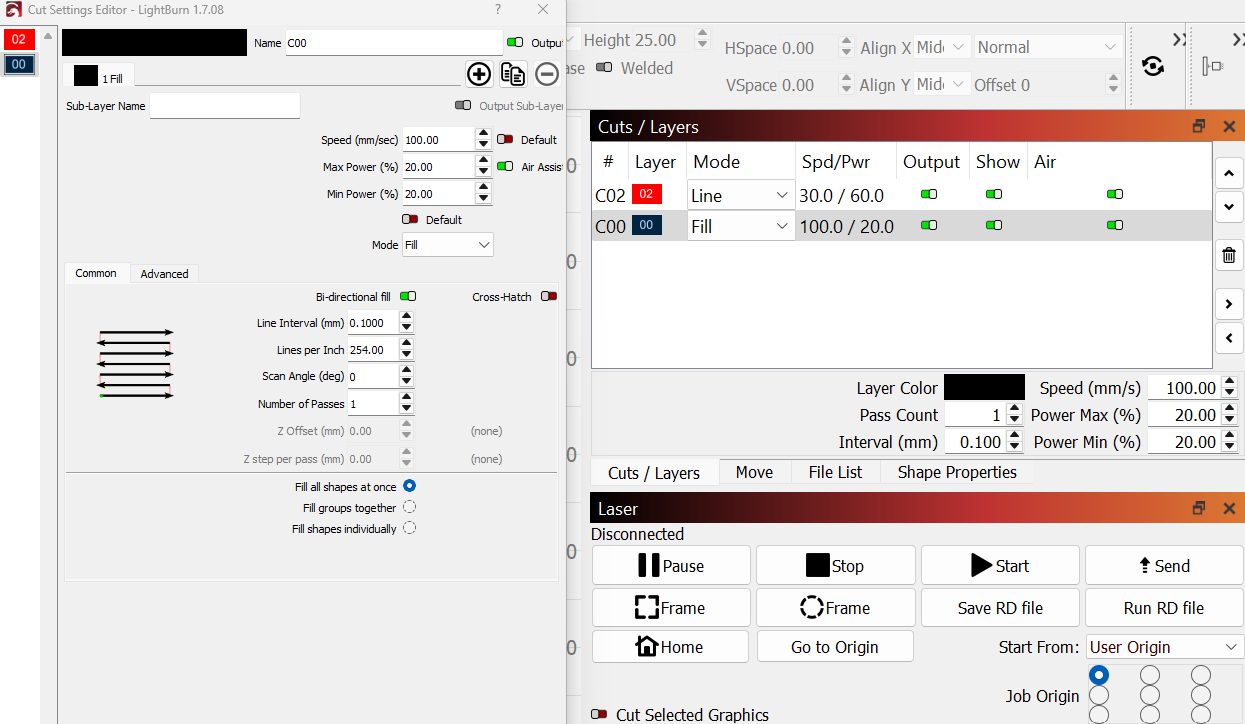Delete layer using the trash icon
This screenshot has width=1245, height=724.
(x=1229, y=255)
